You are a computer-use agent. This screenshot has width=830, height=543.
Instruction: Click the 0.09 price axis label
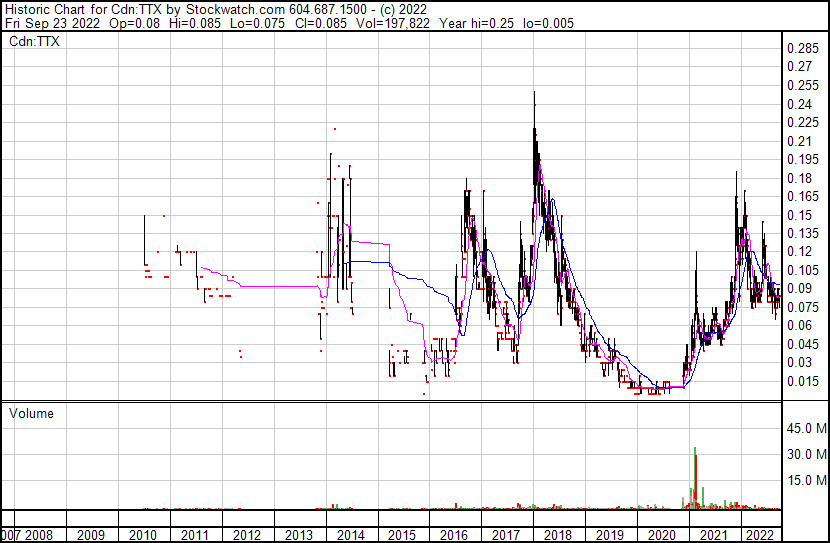point(799,289)
